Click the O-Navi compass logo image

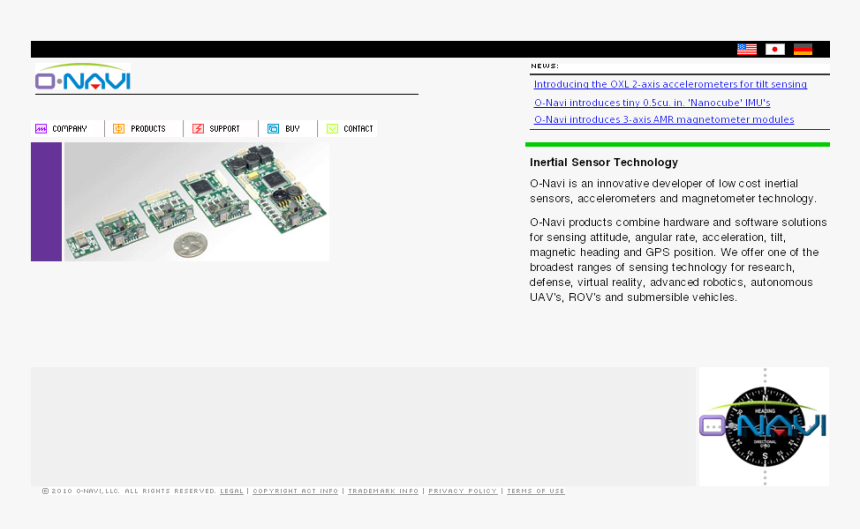coord(764,426)
